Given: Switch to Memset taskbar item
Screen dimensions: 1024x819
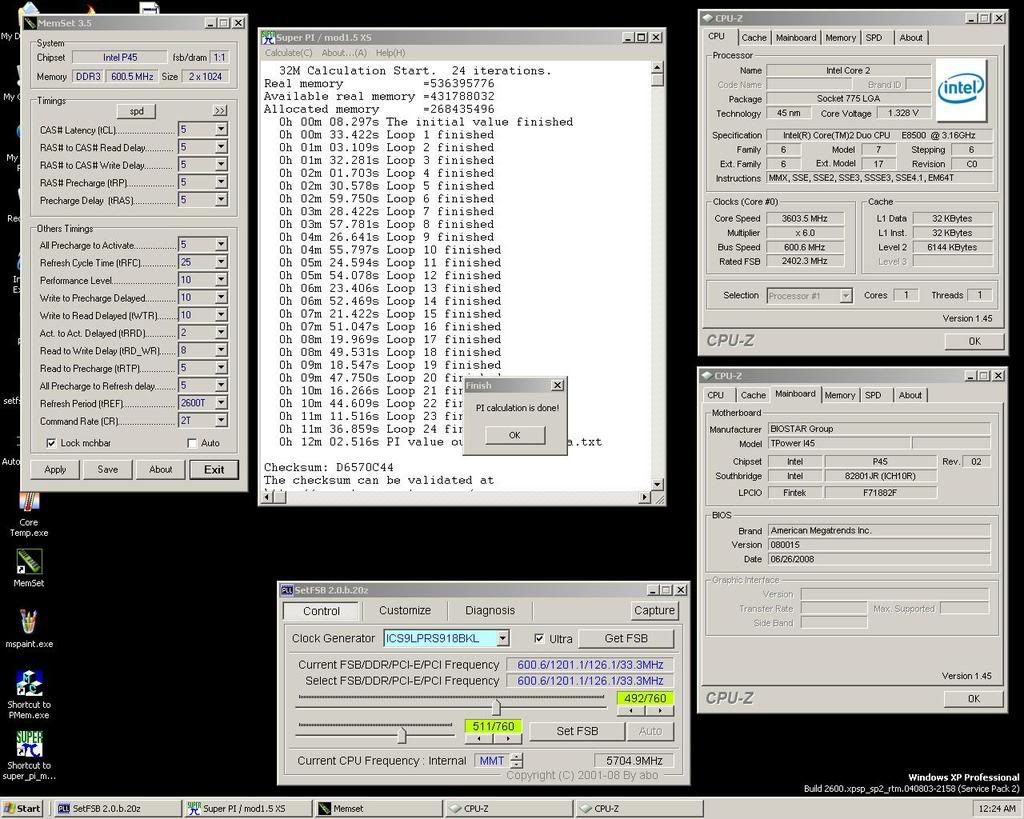Looking at the screenshot, I should 377,808.
